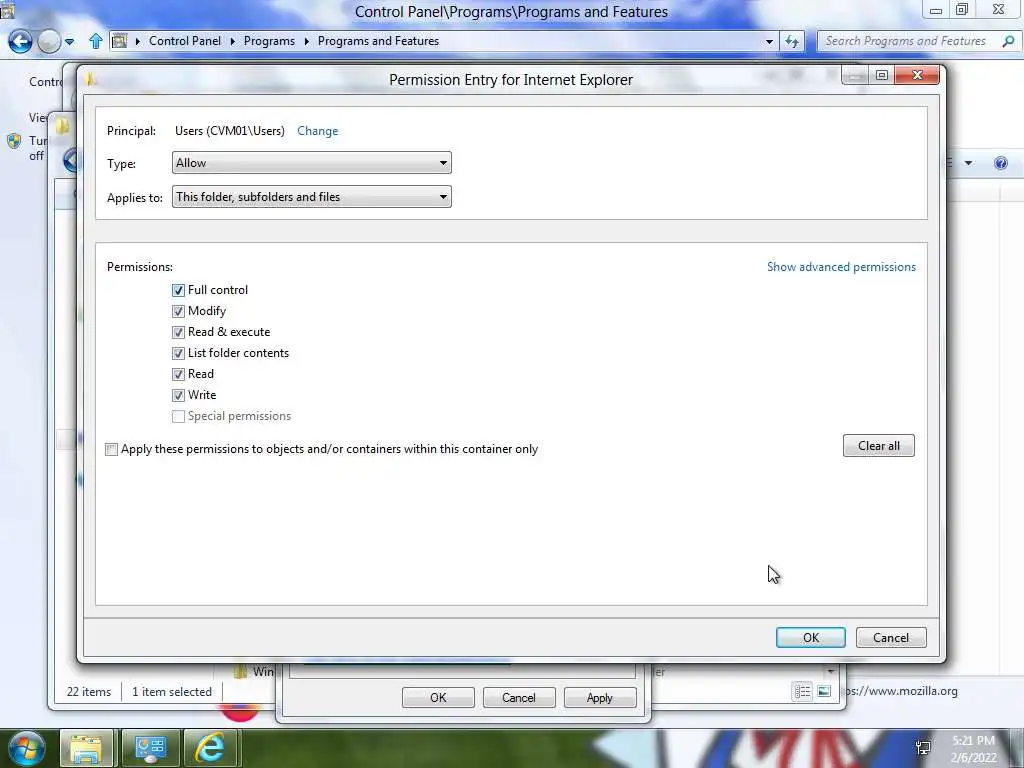Click the up arrow navigation icon
The image size is (1024, 768).
coord(95,41)
